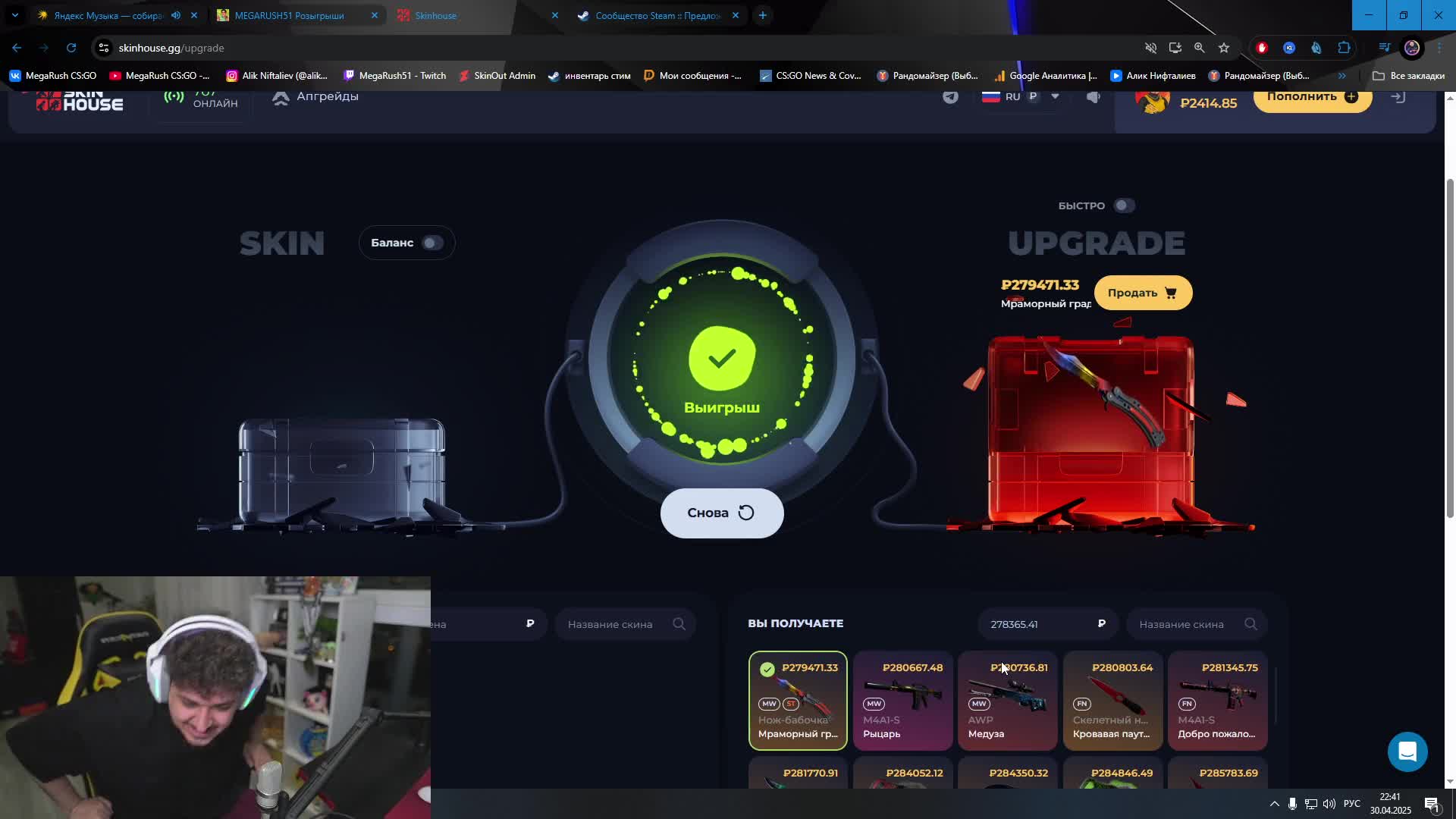Open MegaRush51 - Twitch bookmark

pyautogui.click(x=394, y=76)
